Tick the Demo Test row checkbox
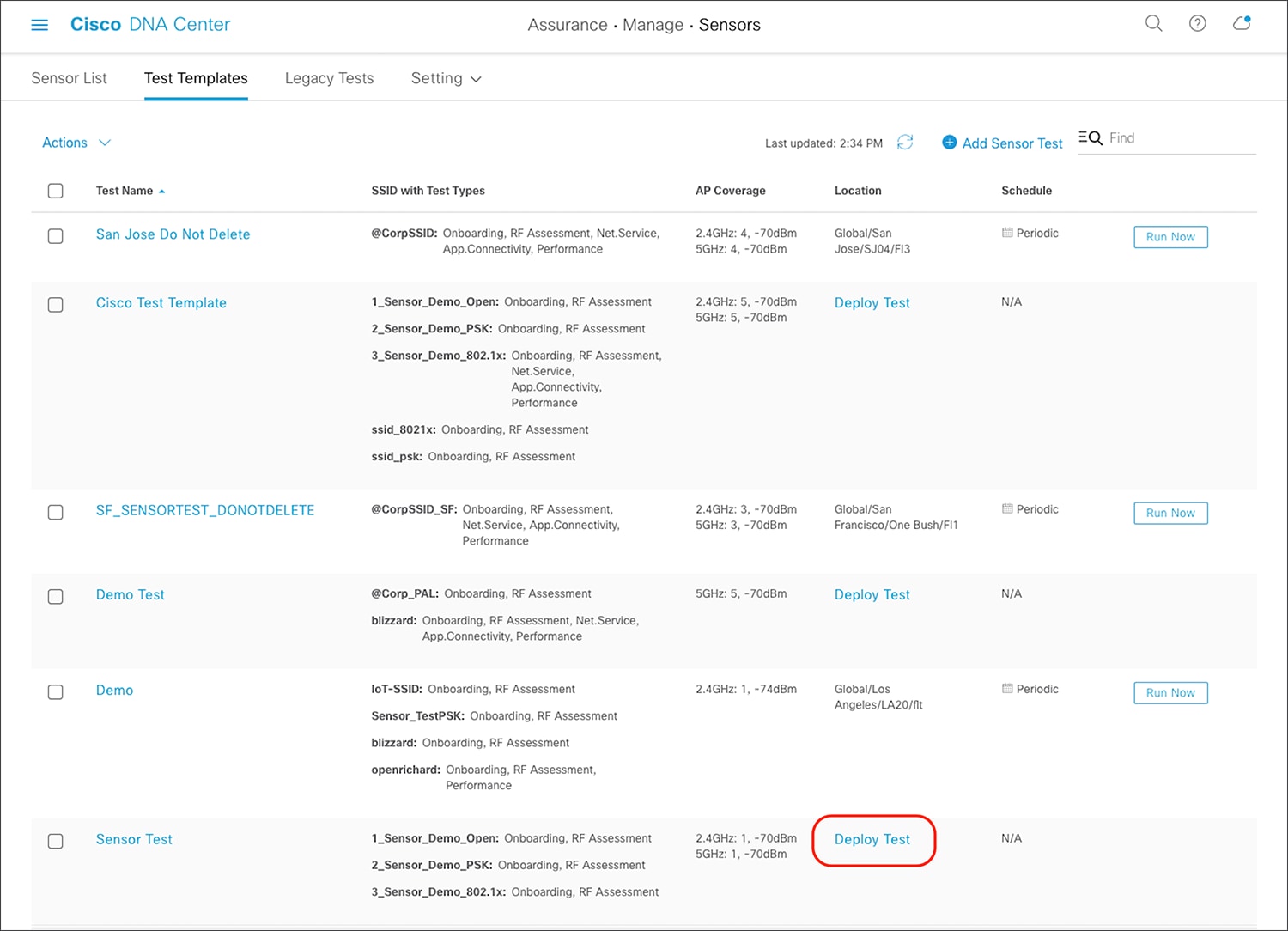Image resolution: width=1288 pixels, height=931 pixels. click(x=56, y=597)
